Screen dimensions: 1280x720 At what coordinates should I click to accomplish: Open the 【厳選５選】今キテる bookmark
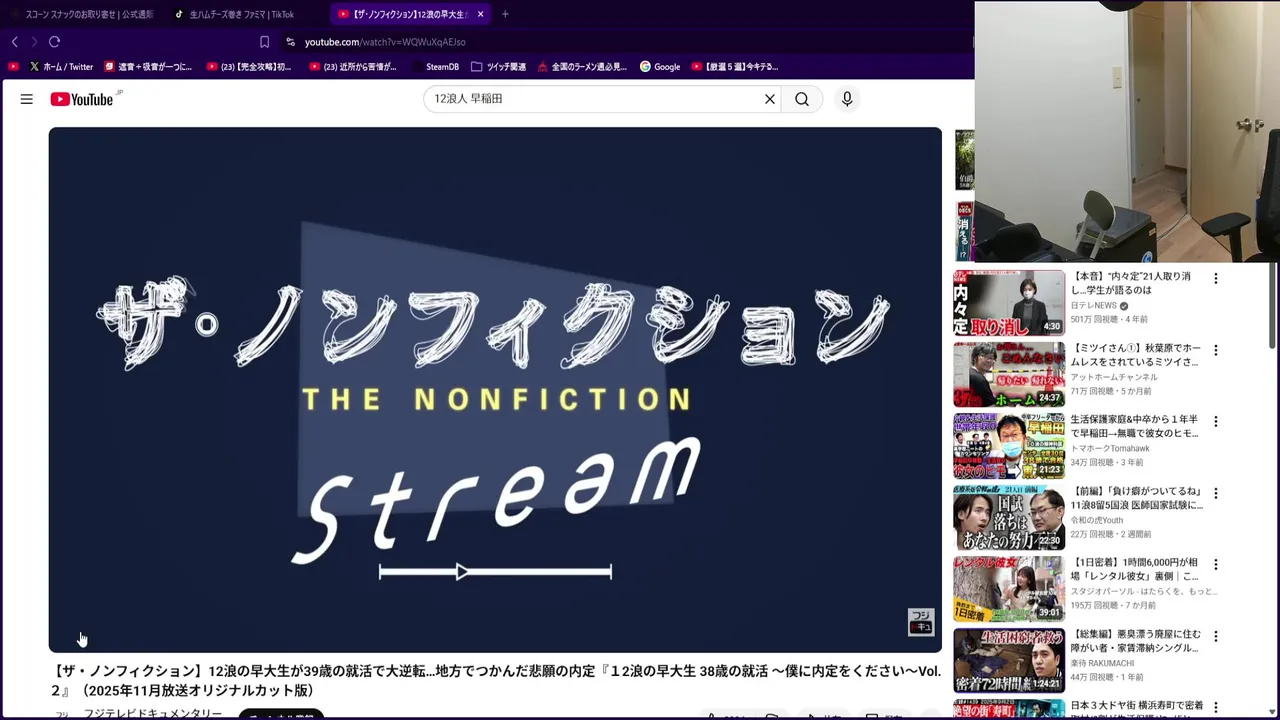point(735,67)
